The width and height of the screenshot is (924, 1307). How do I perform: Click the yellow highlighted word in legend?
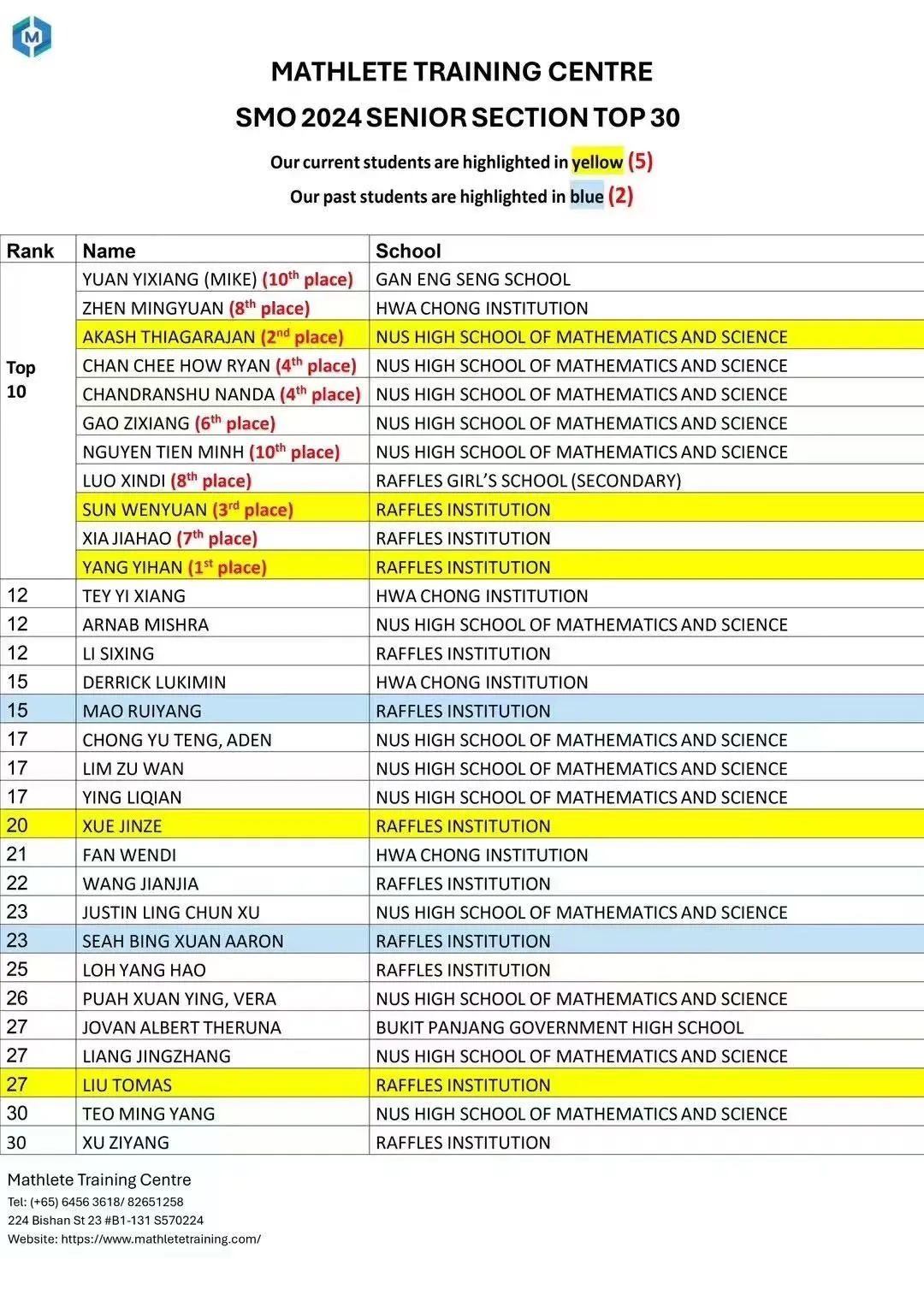click(597, 163)
